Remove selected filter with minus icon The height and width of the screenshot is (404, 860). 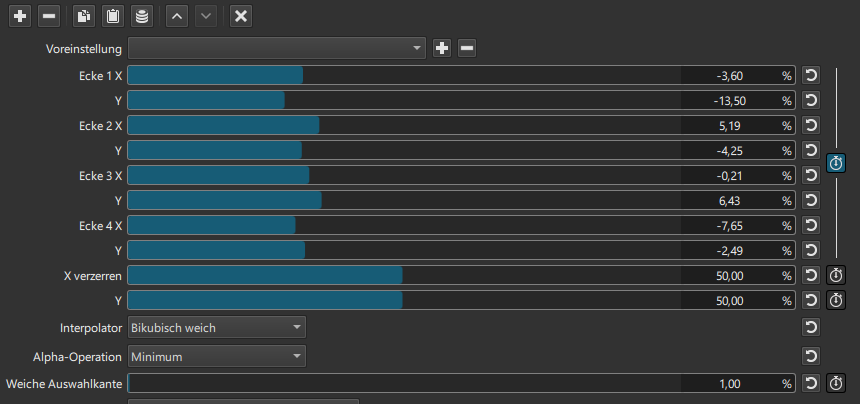[x=48, y=16]
